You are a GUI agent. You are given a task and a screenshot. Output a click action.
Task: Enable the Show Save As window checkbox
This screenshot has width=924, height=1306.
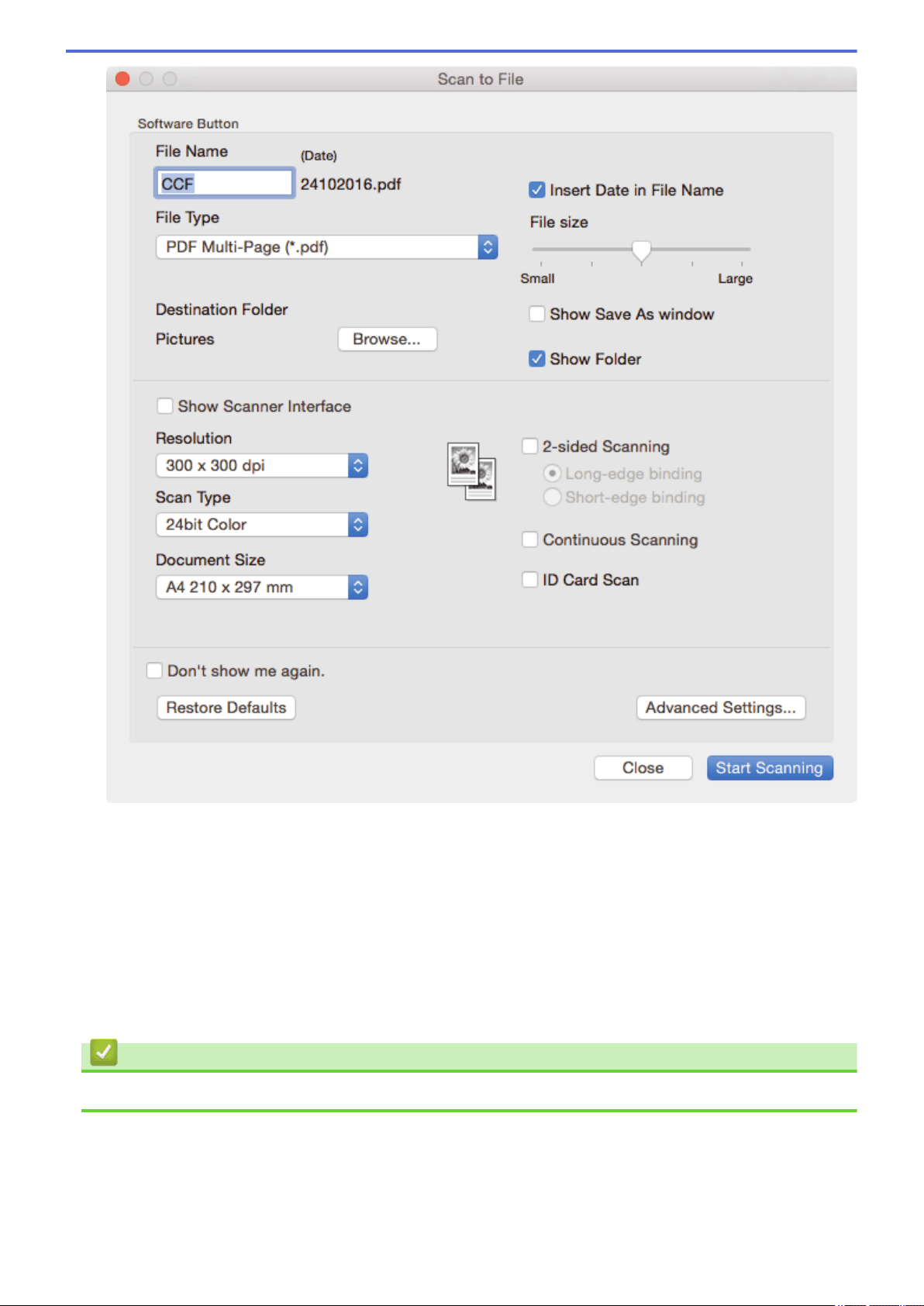tap(536, 314)
